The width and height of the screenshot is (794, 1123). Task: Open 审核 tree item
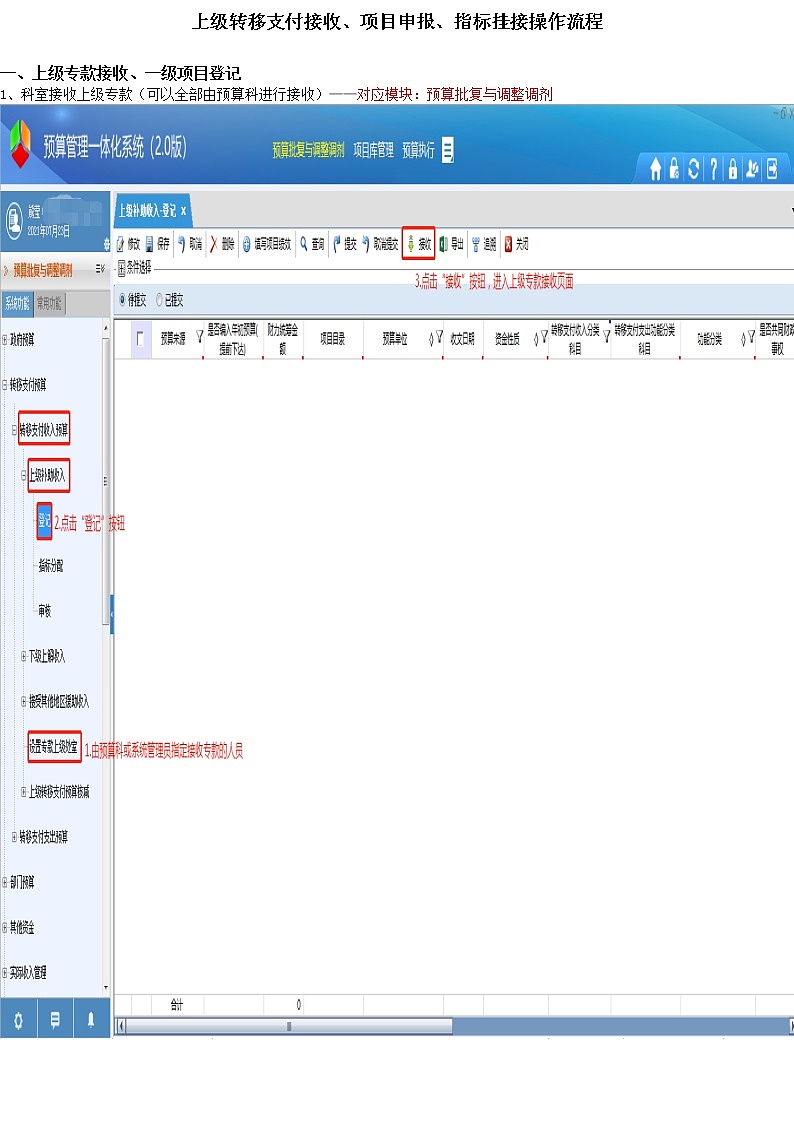pyautogui.click(x=45, y=611)
